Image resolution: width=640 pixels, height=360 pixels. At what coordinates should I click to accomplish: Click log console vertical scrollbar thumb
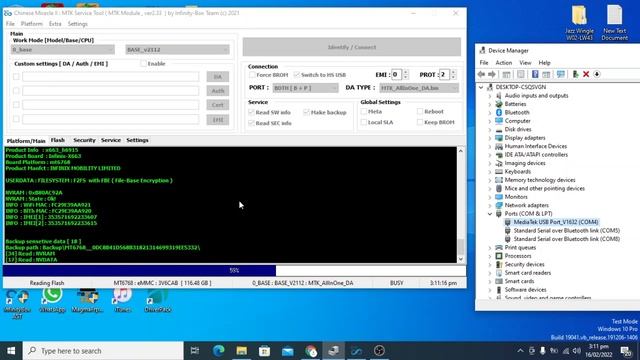tap(460, 246)
